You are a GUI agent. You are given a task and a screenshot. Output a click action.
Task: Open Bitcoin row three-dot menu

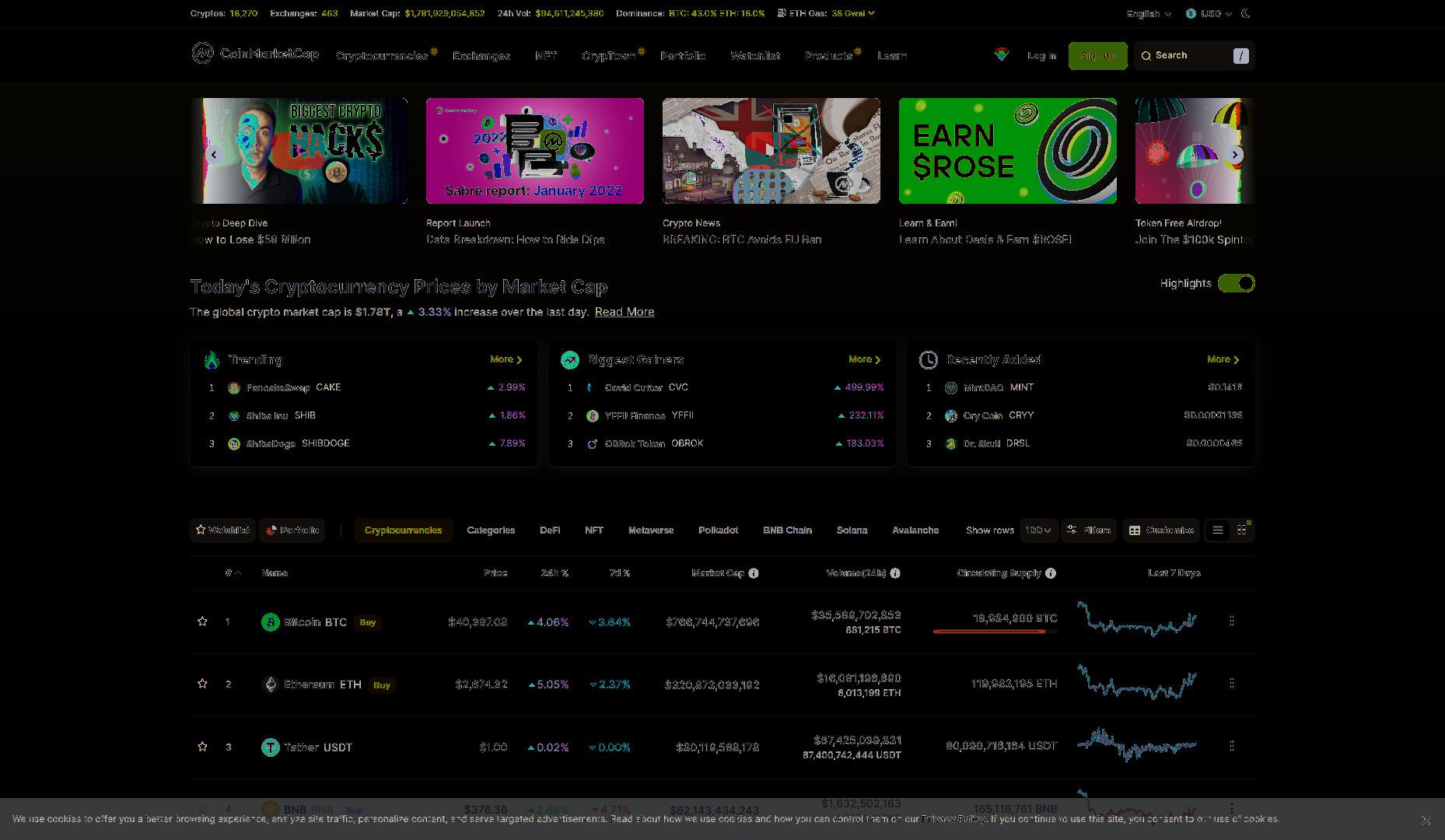[1231, 621]
